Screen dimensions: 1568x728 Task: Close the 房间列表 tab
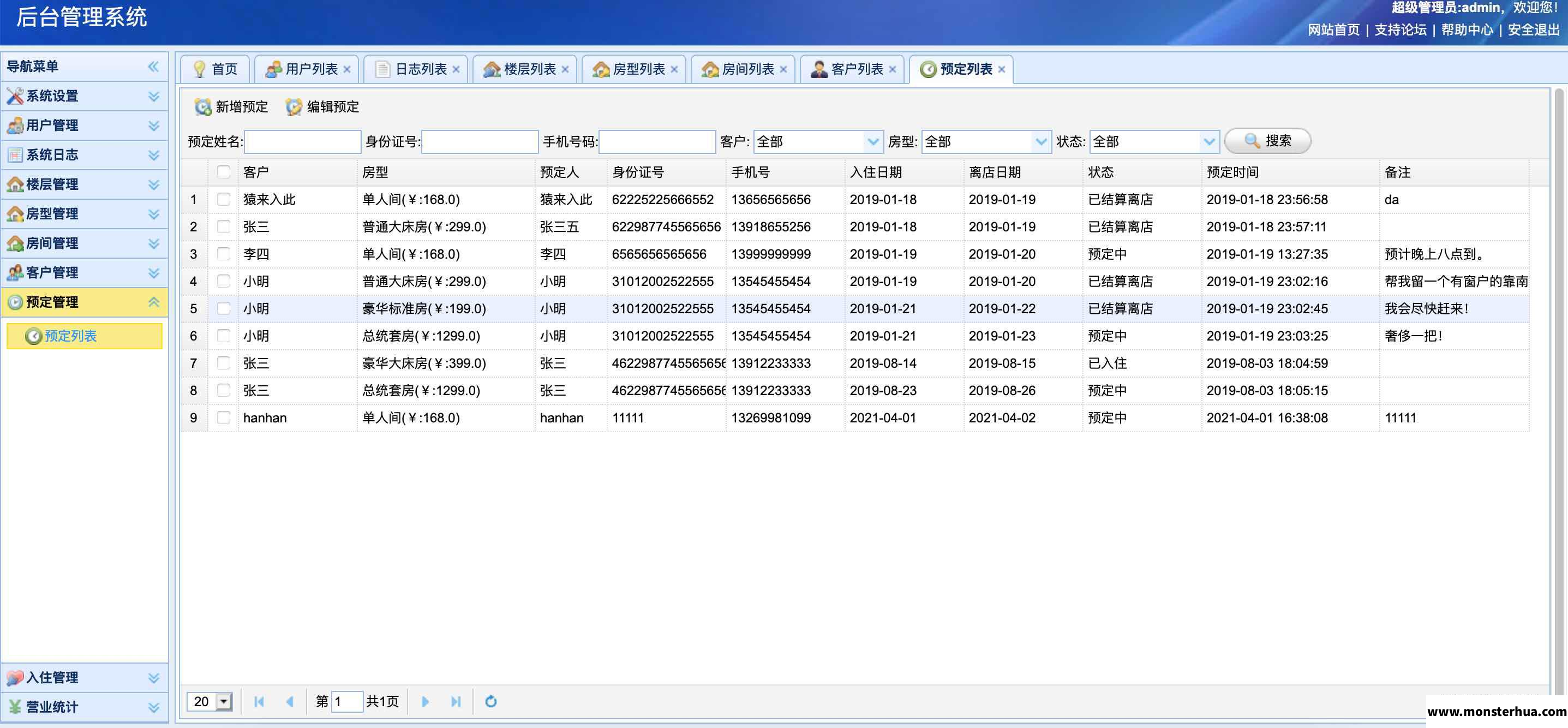click(x=783, y=69)
